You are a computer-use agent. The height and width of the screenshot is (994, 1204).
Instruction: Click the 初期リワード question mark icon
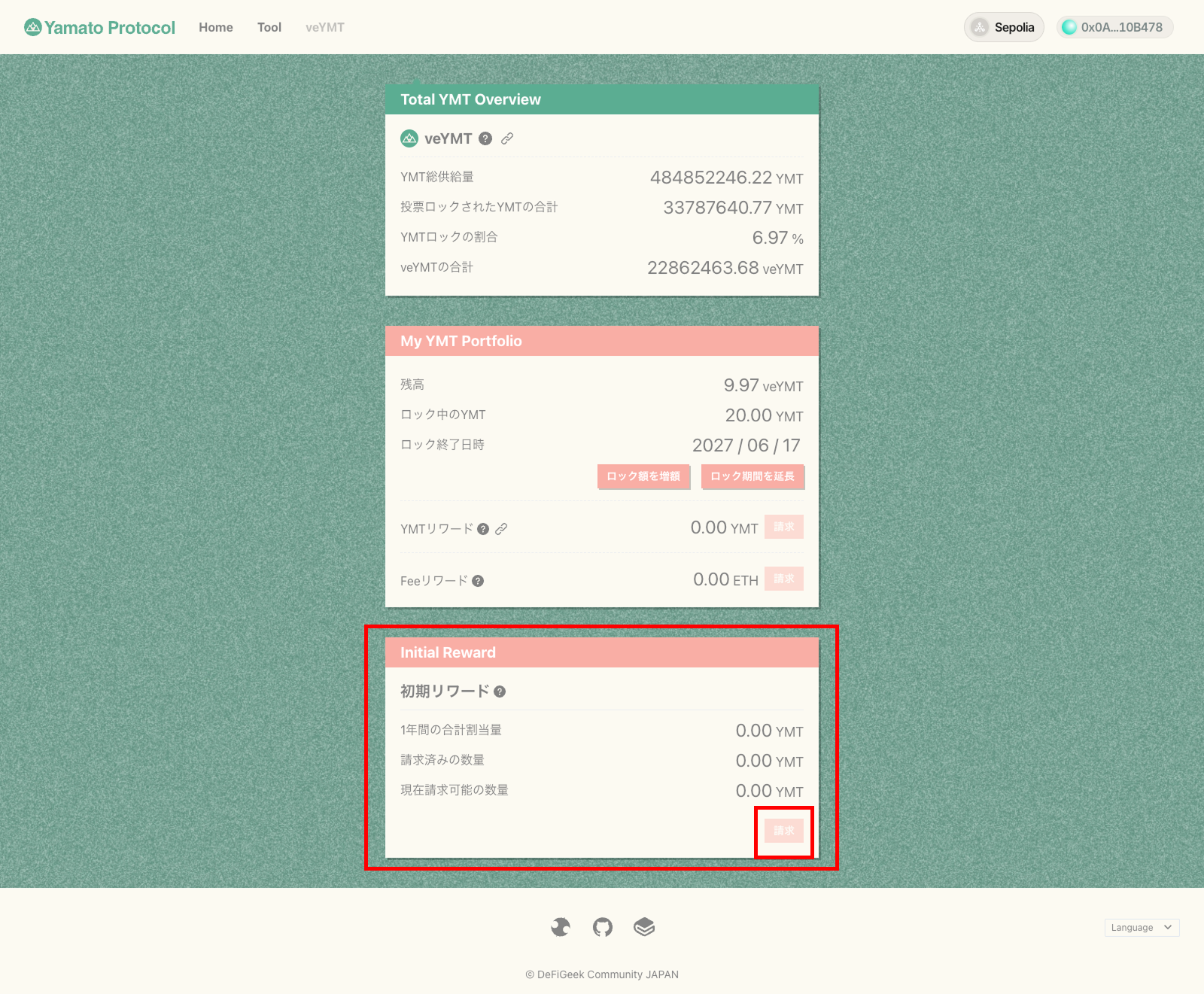click(500, 692)
